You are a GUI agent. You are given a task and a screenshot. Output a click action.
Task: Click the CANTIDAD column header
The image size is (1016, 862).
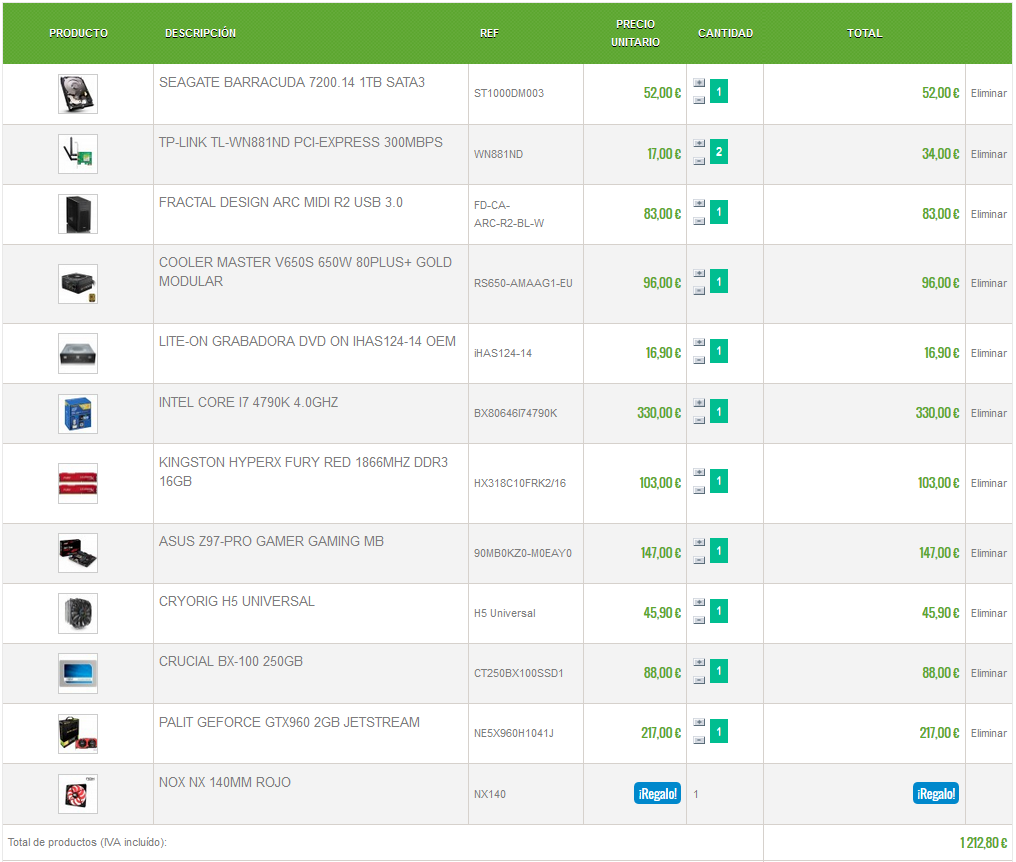click(x=725, y=33)
